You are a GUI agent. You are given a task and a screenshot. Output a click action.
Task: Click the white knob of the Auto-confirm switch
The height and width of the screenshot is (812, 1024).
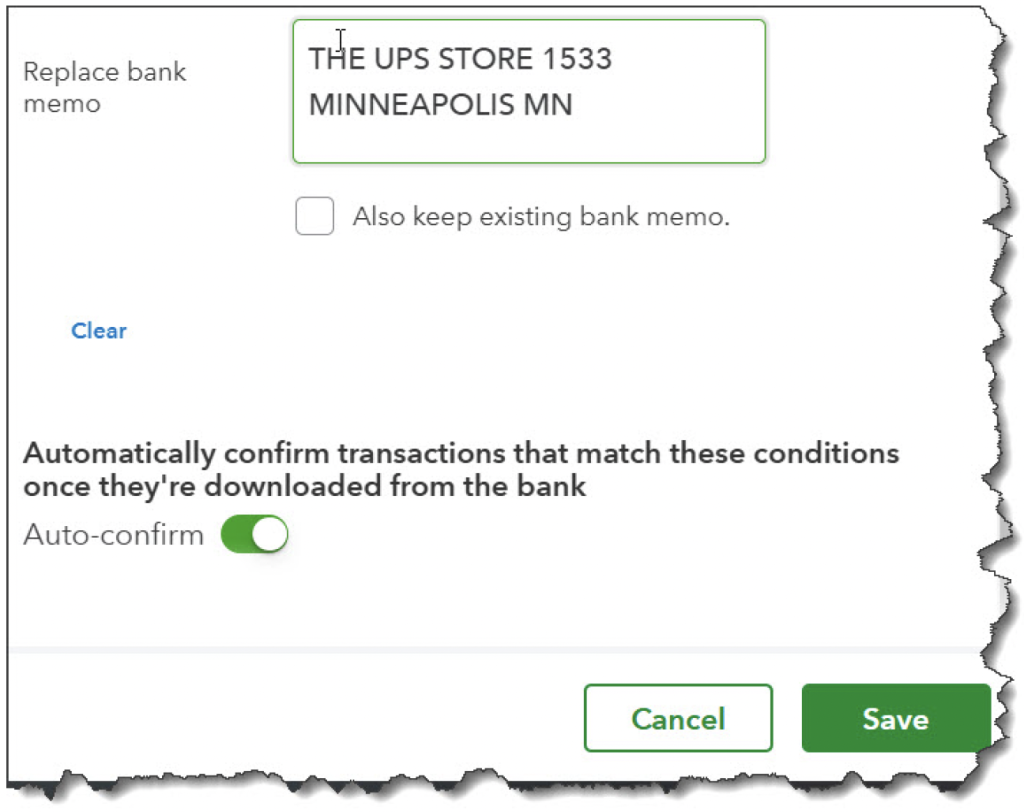269,534
